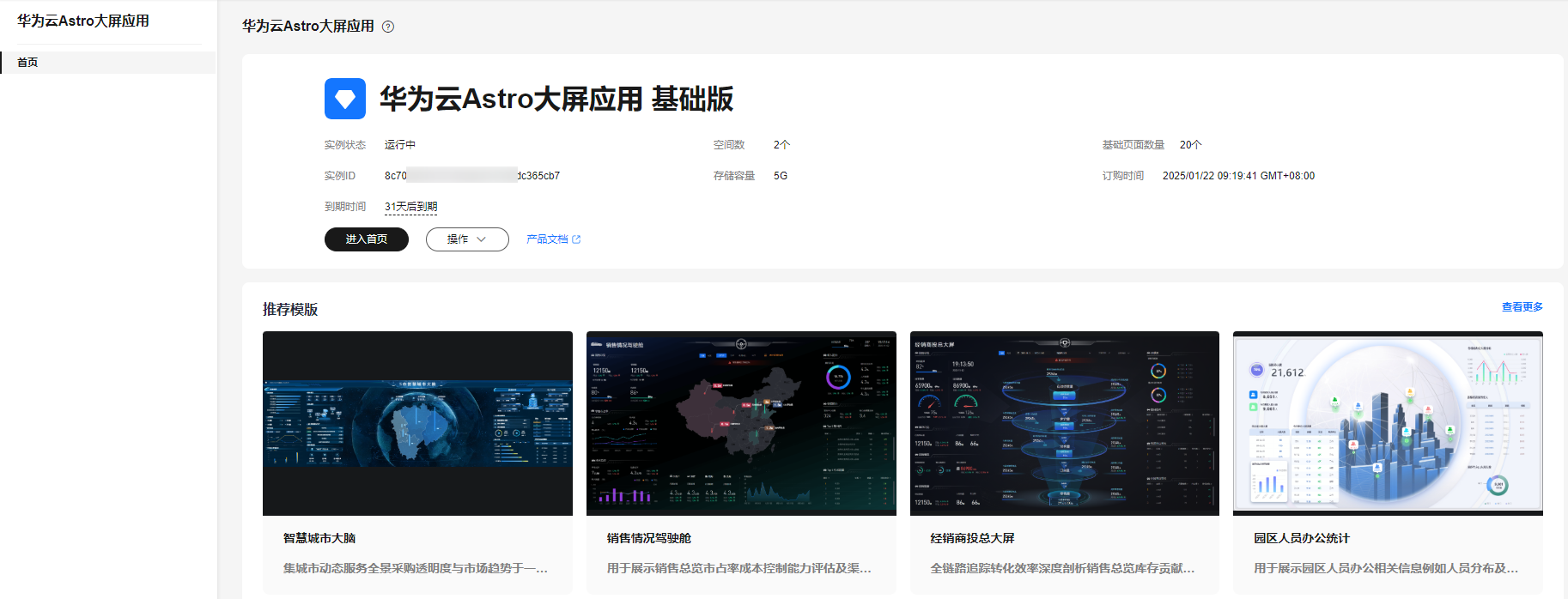Open the 智慧城市大脑 template thumbnail
This screenshot has width=1568, height=599.
click(x=417, y=423)
